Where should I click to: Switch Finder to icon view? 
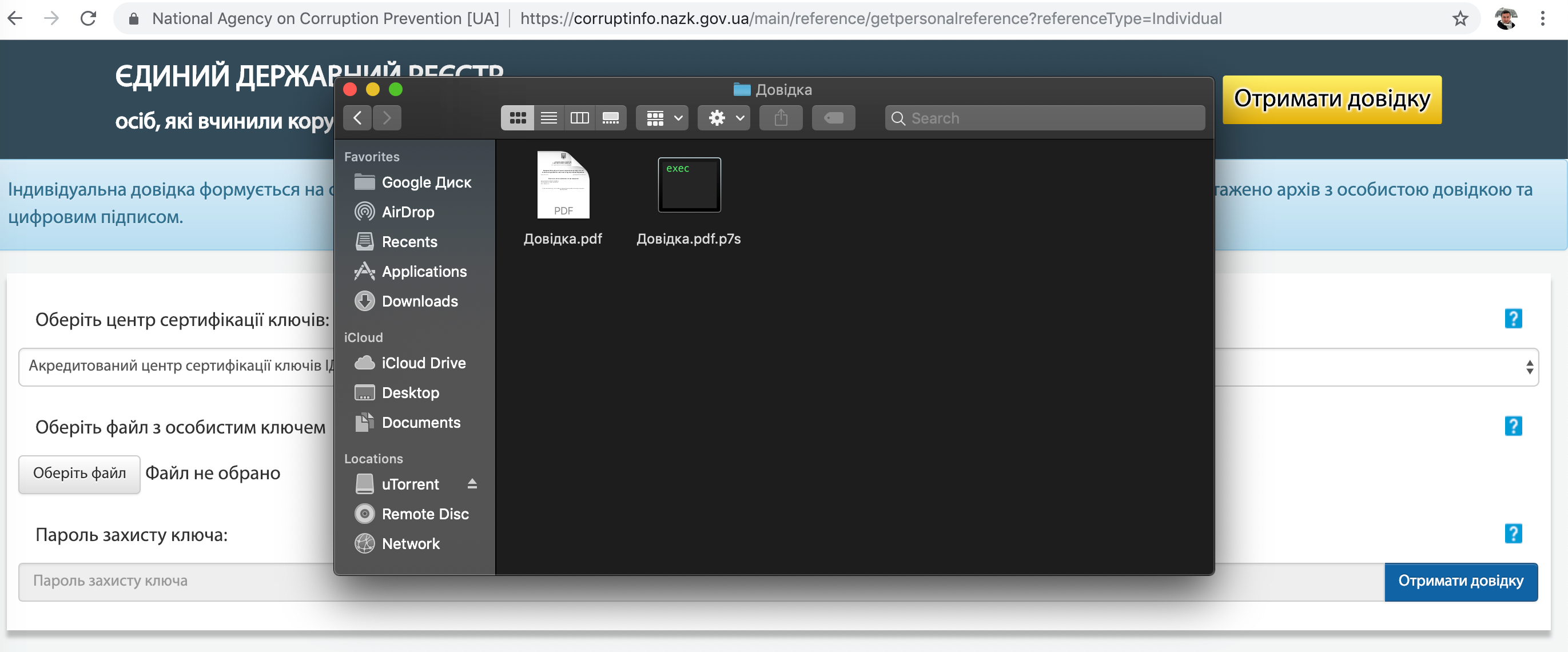[x=518, y=118]
